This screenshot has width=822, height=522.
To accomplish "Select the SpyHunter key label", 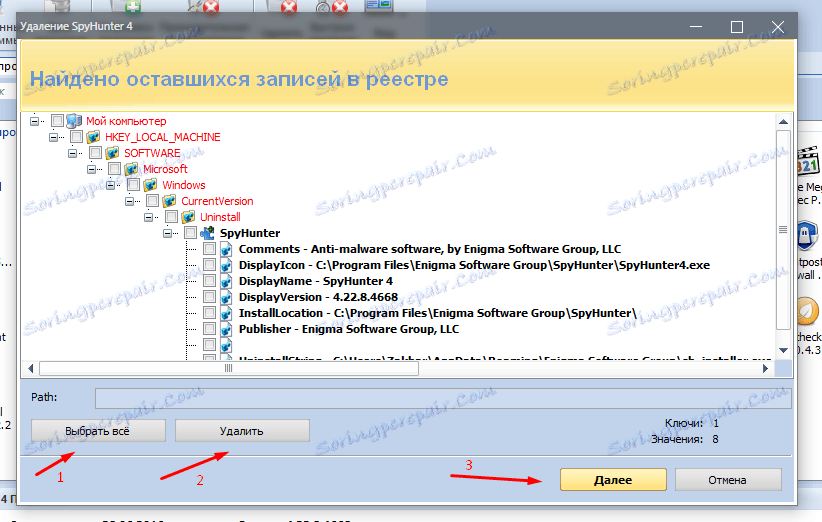I will (250, 233).
